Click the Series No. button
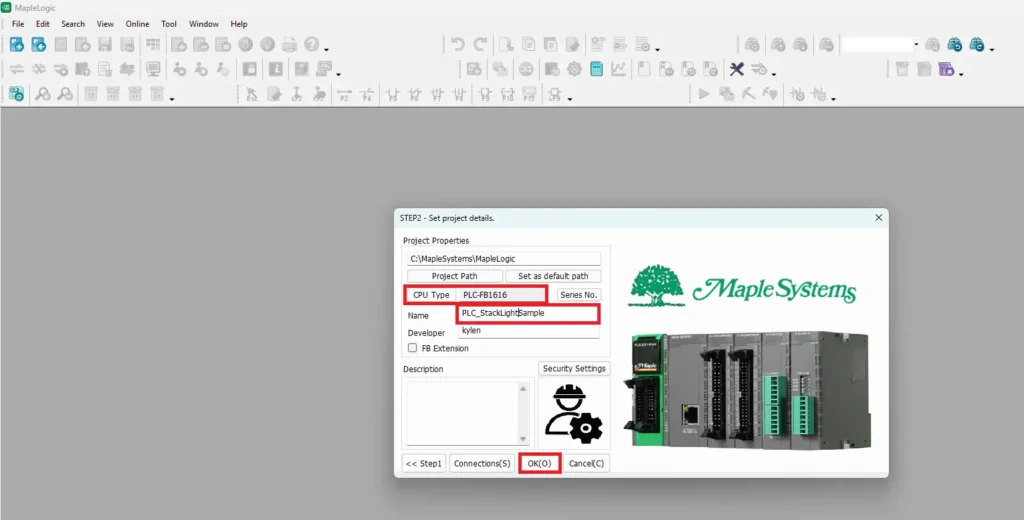1024x520 pixels. [x=579, y=295]
